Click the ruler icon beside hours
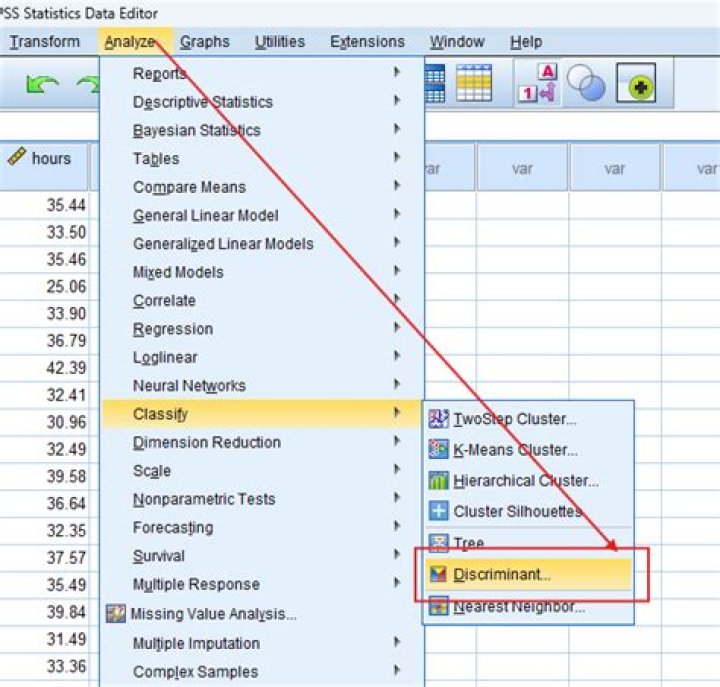Screen dimensions: 720x687 (x=17, y=157)
